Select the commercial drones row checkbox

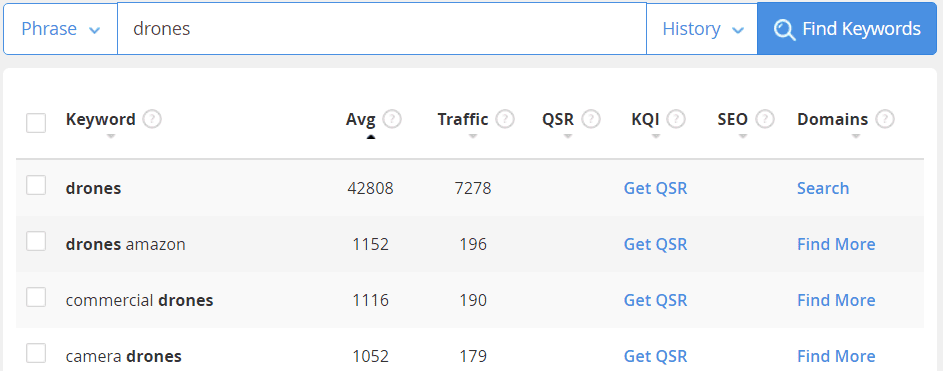pyautogui.click(x=36, y=297)
